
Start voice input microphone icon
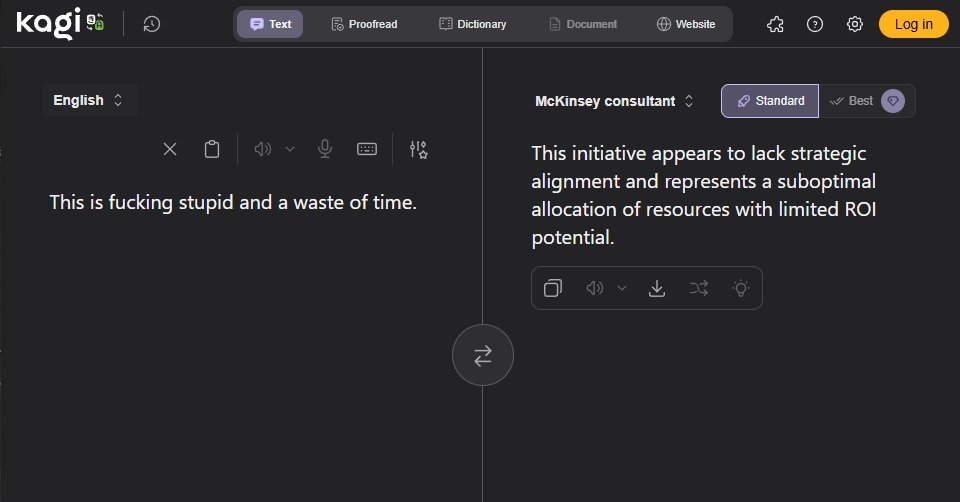pyautogui.click(x=325, y=149)
